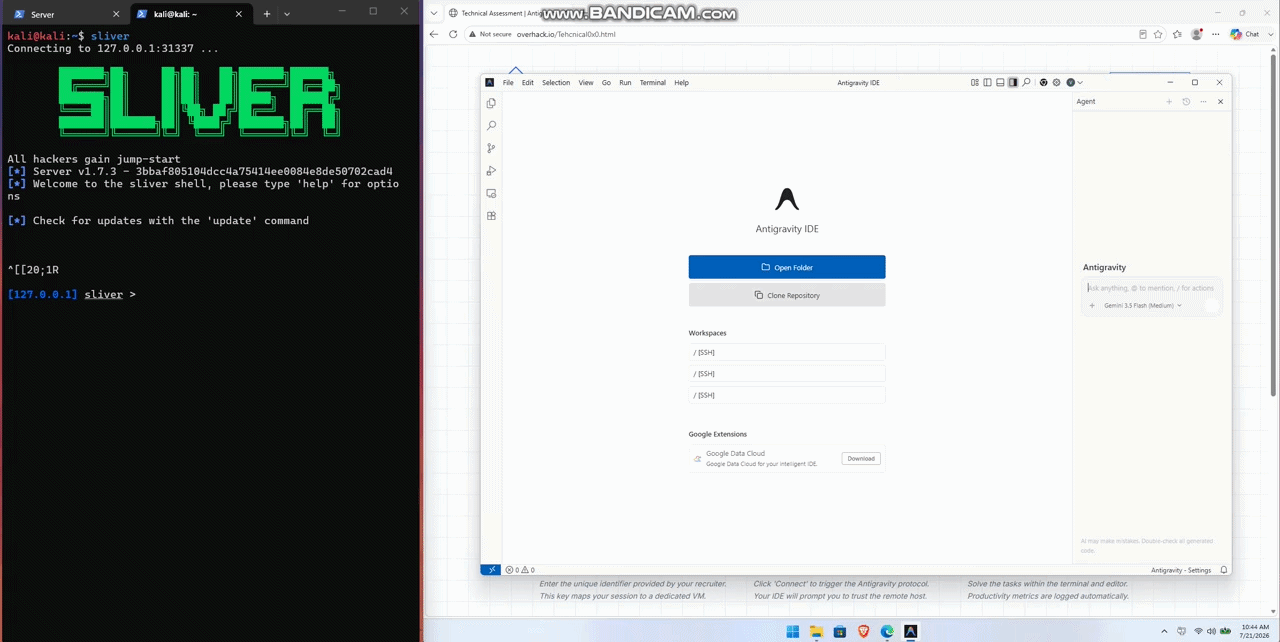The height and width of the screenshot is (642, 1280).
Task: Open the Run menu
Action: (x=625, y=83)
